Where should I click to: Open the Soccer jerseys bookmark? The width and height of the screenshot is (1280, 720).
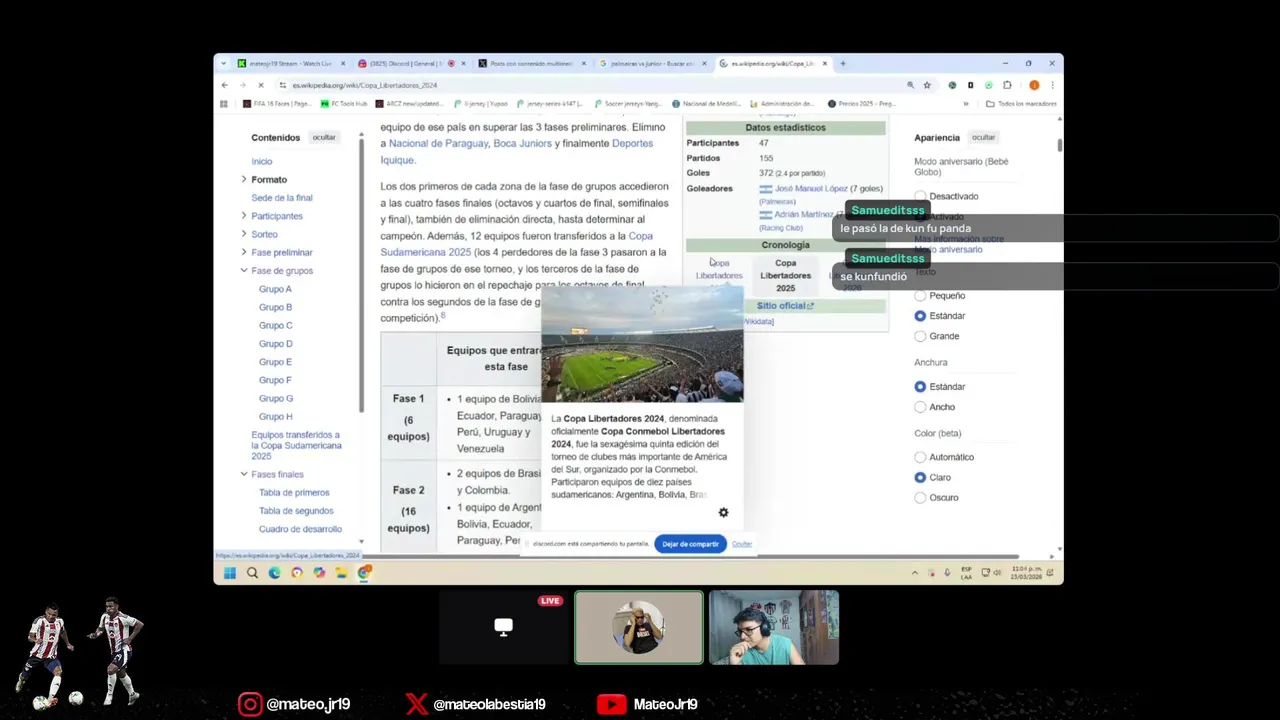coord(630,103)
